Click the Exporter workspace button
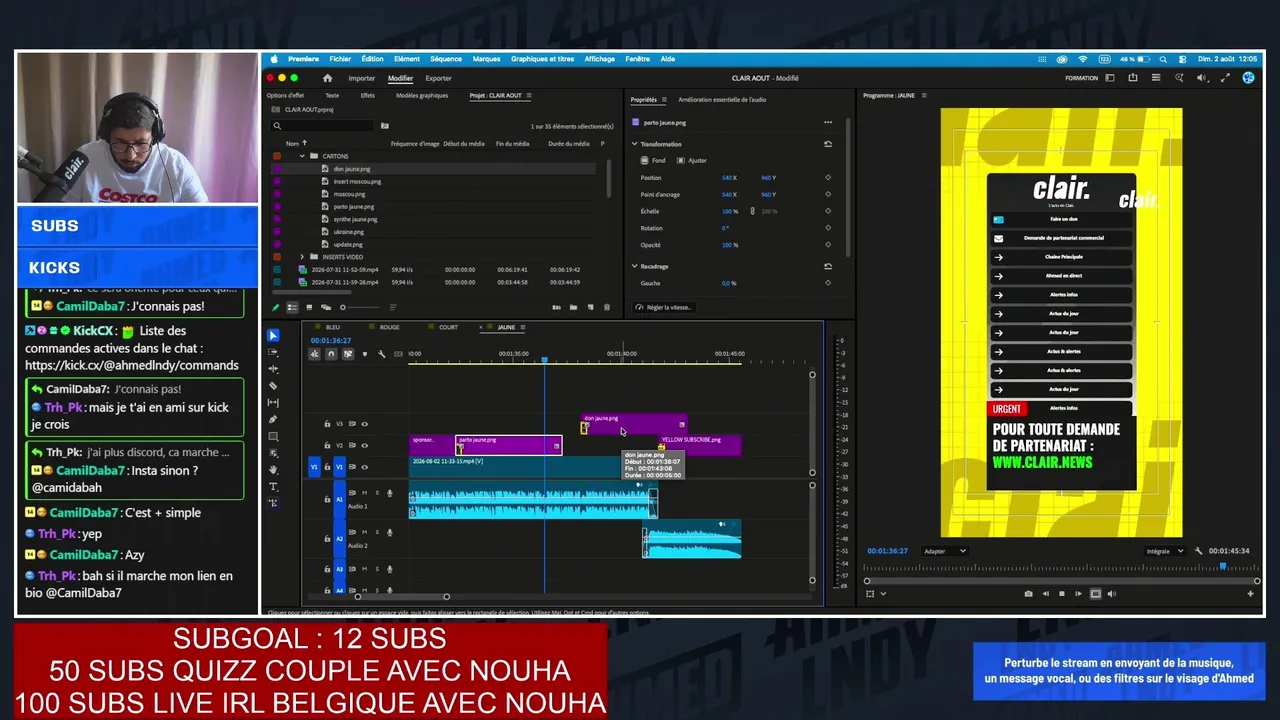Screen dimensions: 1280x720 point(438,78)
